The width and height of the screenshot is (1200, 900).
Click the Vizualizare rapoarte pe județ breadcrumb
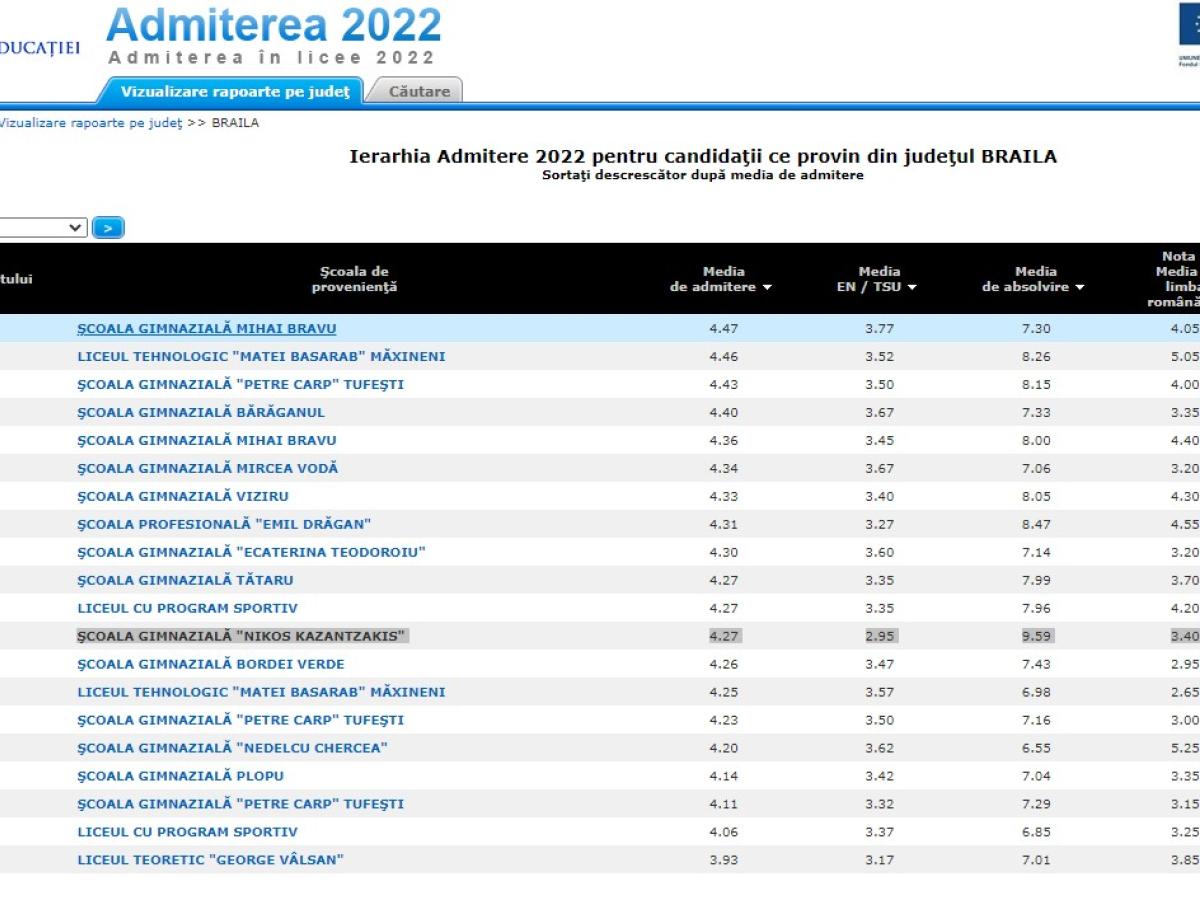pos(90,123)
